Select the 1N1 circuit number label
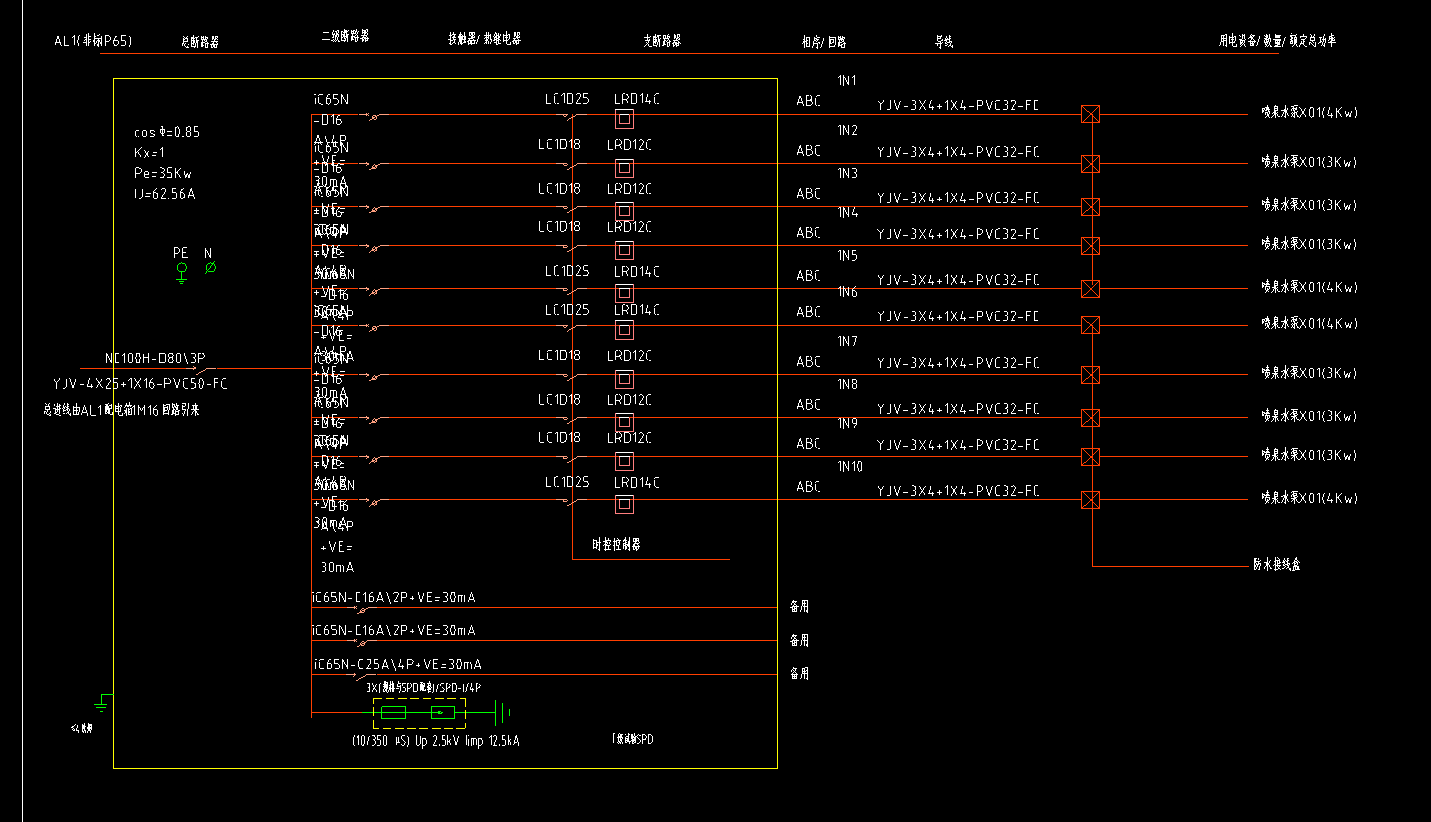This screenshot has width=1431, height=822. click(847, 80)
